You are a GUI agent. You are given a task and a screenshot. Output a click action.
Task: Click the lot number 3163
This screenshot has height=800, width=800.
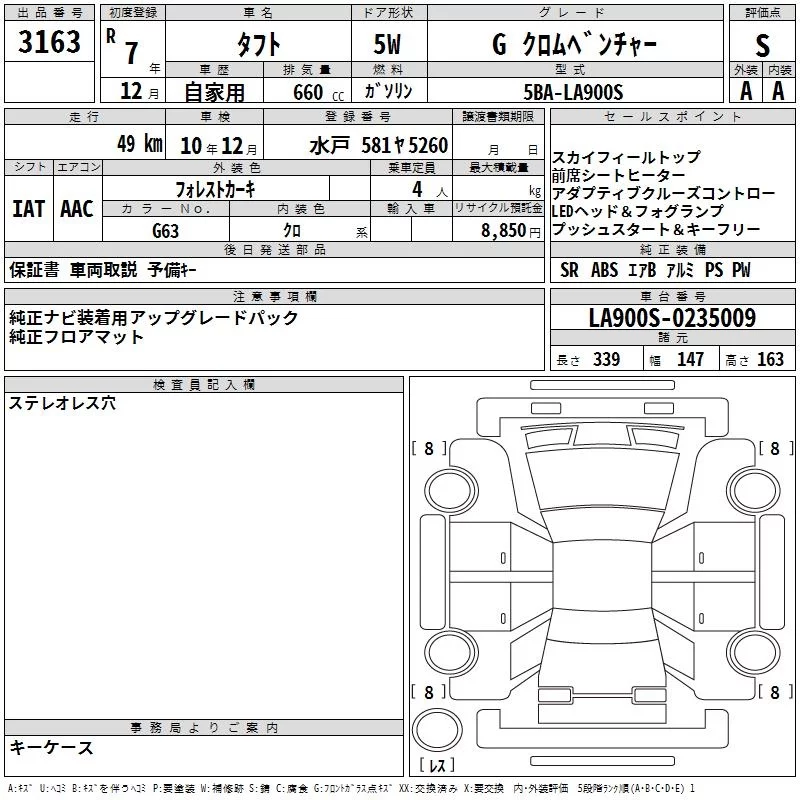pyautogui.click(x=49, y=41)
